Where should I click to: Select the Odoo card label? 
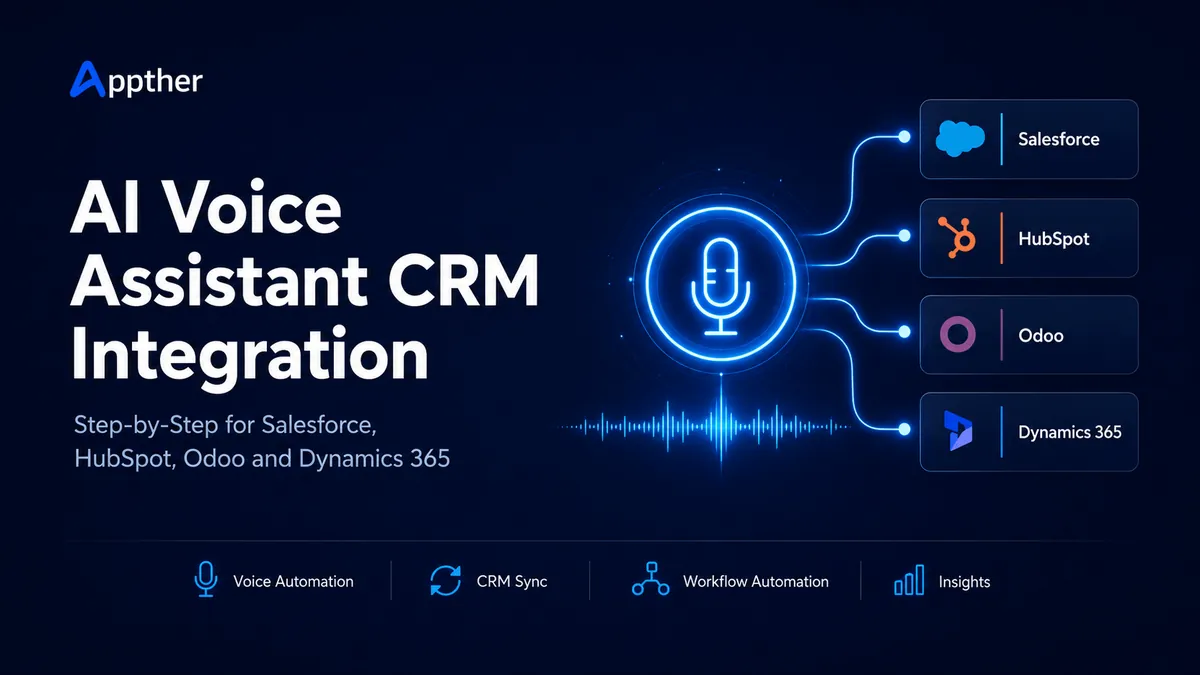1041,336
